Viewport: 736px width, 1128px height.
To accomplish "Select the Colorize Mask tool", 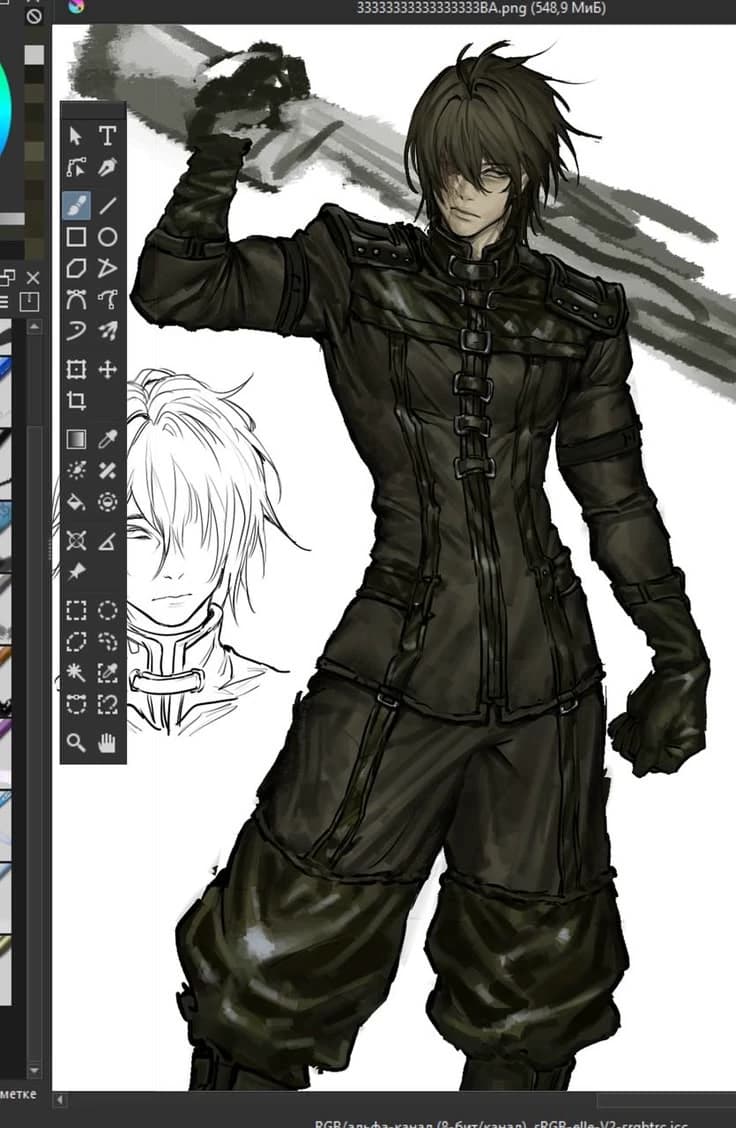I will (x=76, y=470).
